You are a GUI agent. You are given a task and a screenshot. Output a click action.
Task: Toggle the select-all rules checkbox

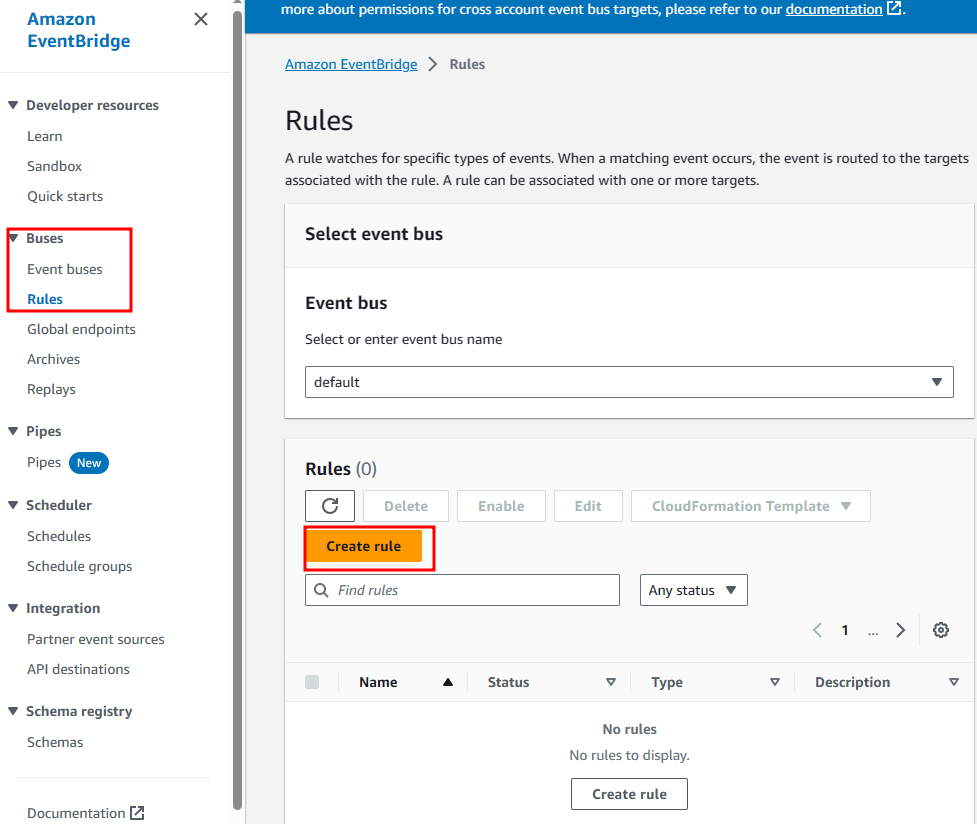(312, 682)
